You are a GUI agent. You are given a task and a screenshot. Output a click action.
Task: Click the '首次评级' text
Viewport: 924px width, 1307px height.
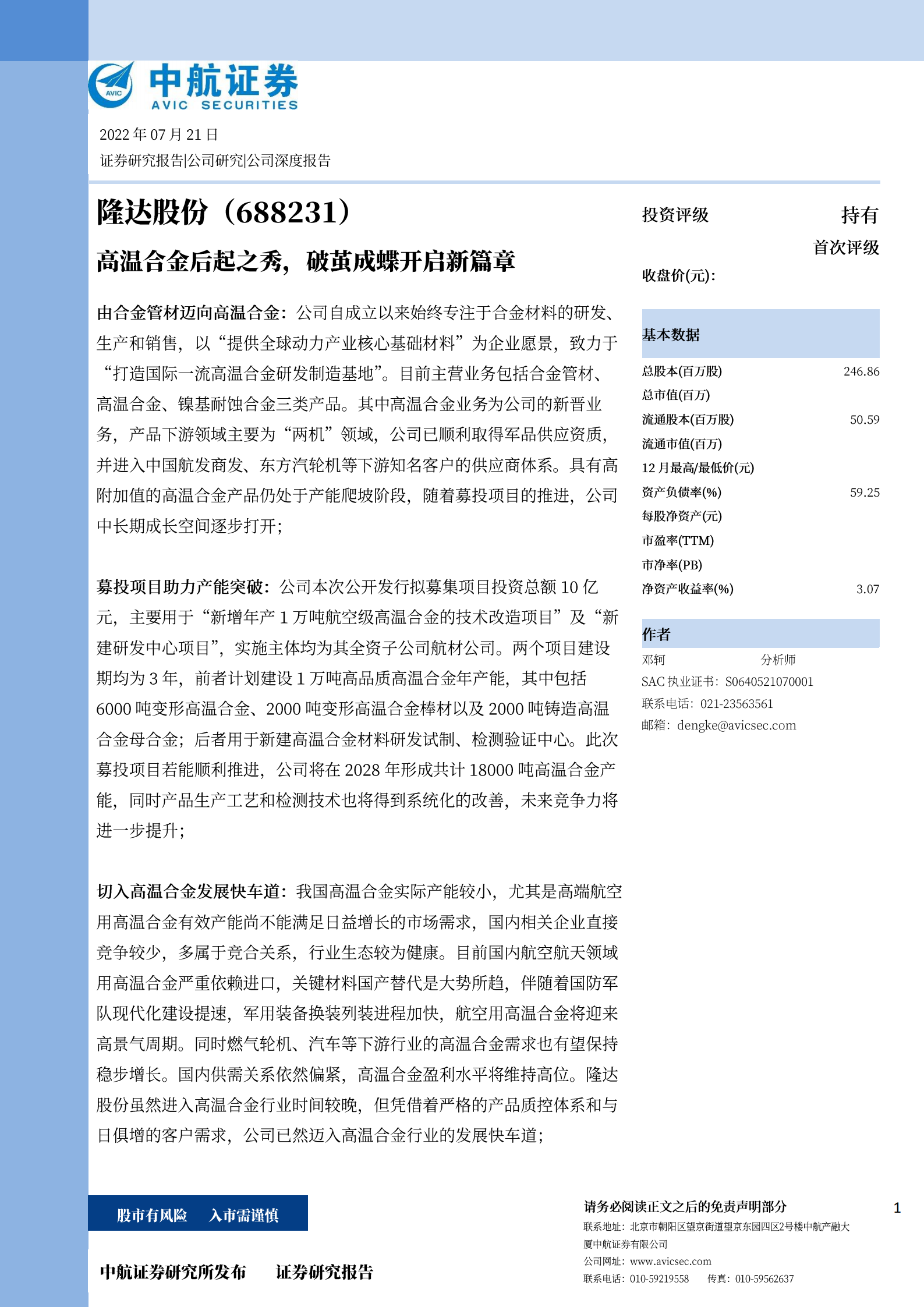coord(846,247)
